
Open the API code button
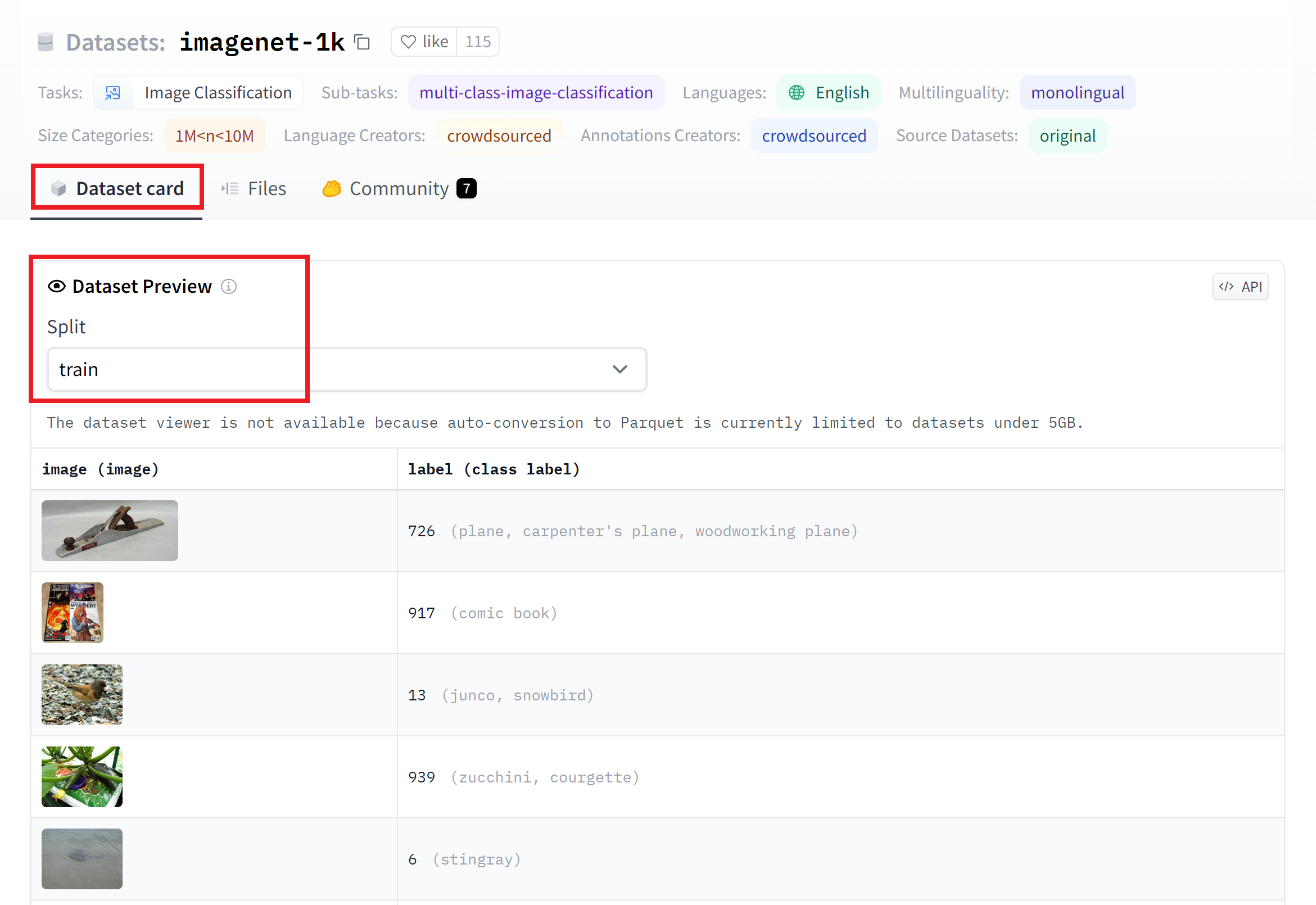[x=1240, y=286]
